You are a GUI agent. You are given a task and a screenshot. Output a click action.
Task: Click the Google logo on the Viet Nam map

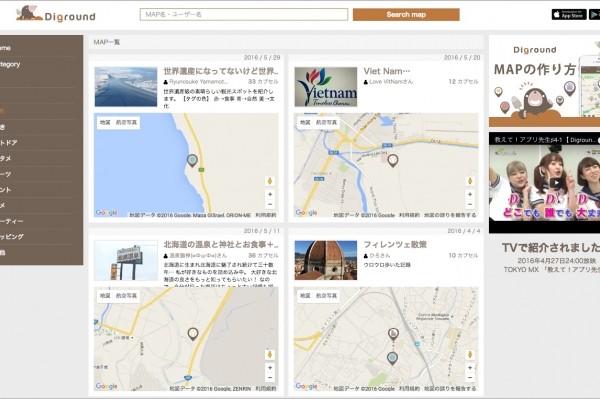(306, 213)
